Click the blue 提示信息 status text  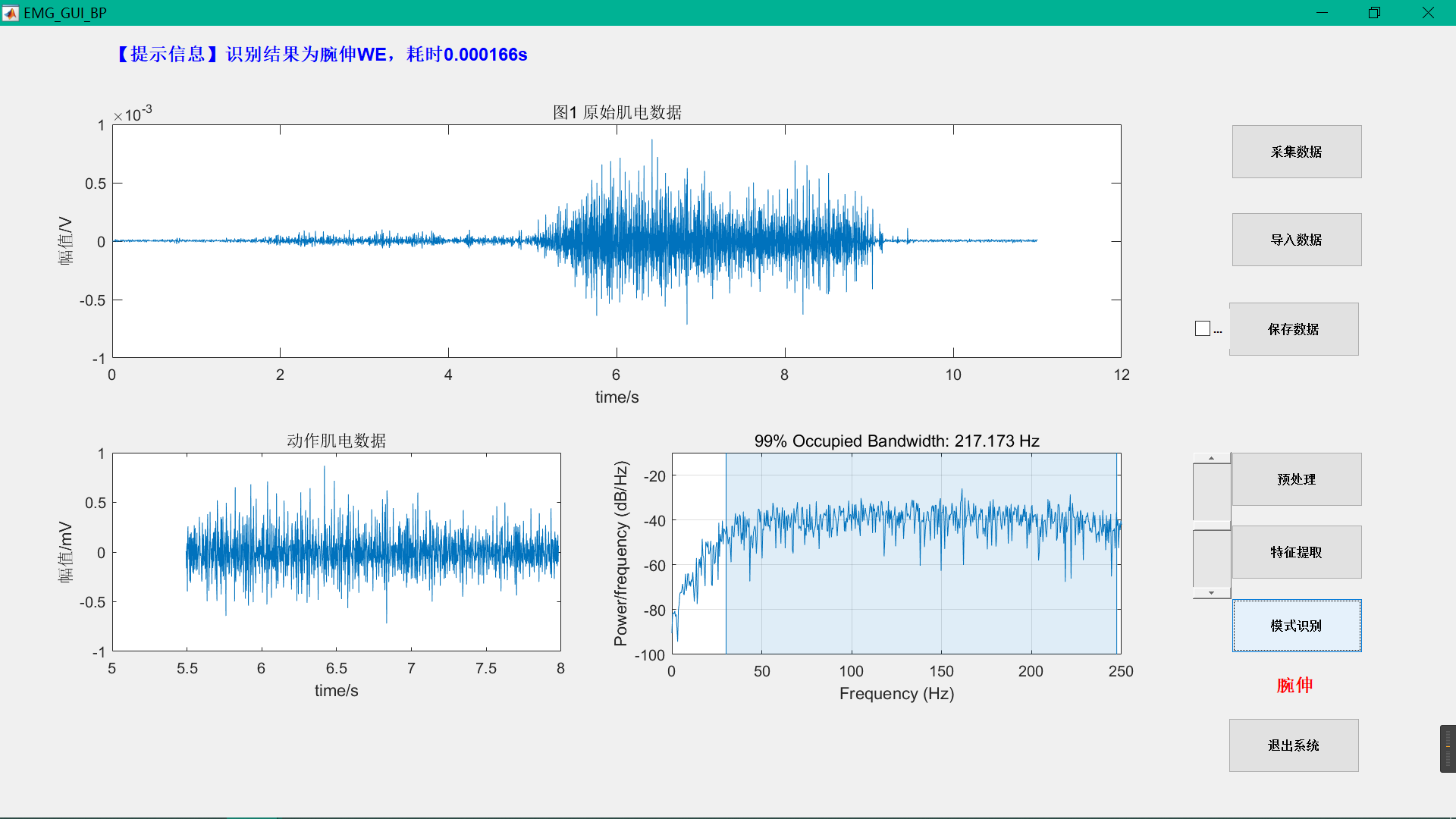[x=322, y=54]
